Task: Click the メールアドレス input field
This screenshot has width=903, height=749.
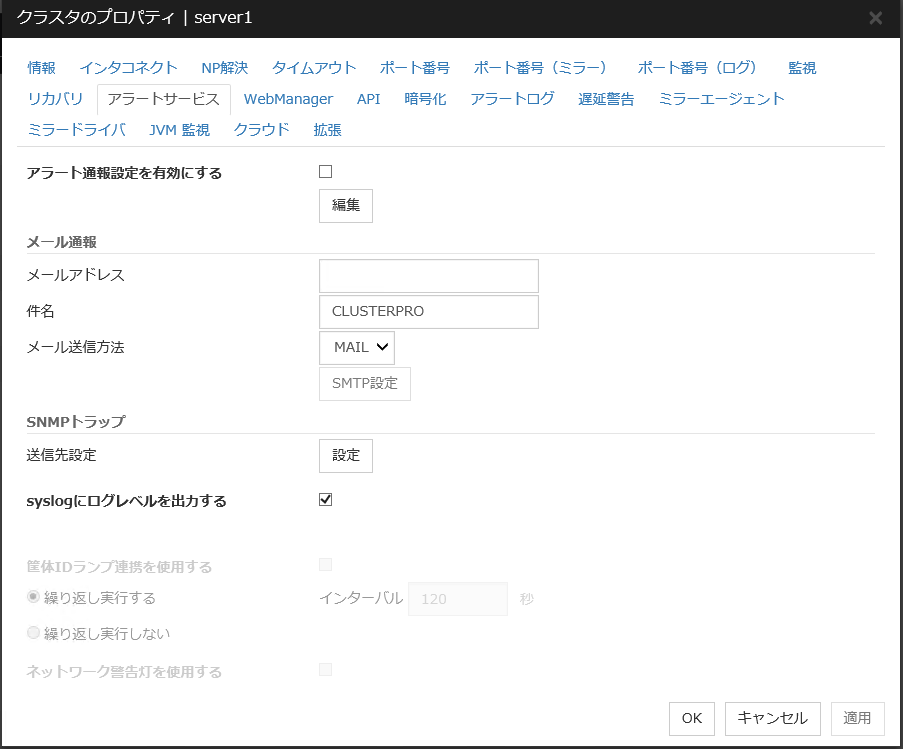Action: coord(428,275)
